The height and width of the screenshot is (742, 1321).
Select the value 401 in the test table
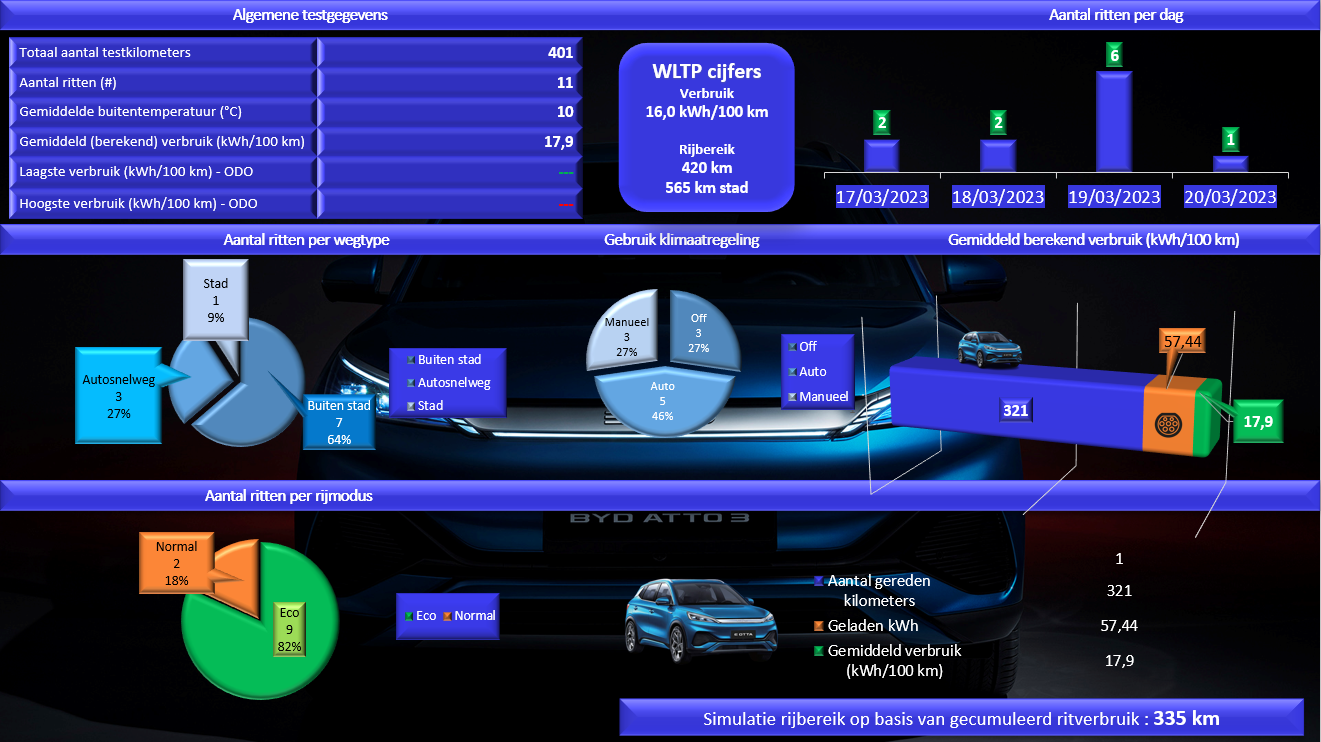coord(561,52)
